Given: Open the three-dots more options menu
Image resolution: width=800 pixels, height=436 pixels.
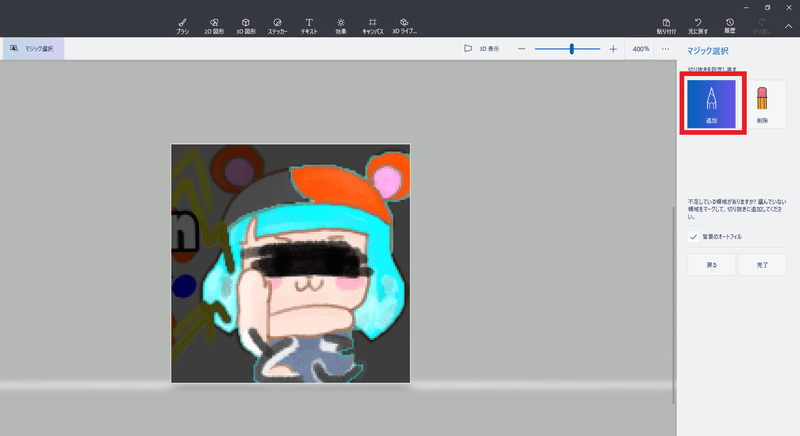Looking at the screenshot, I should (665, 49).
